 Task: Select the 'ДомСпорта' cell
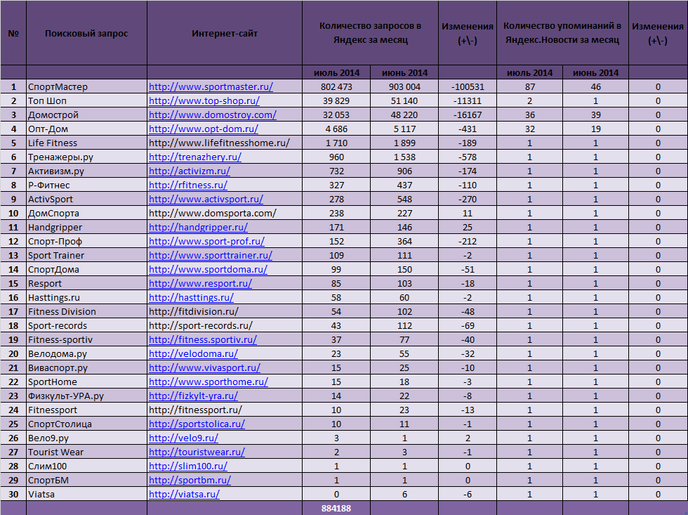click(x=86, y=213)
